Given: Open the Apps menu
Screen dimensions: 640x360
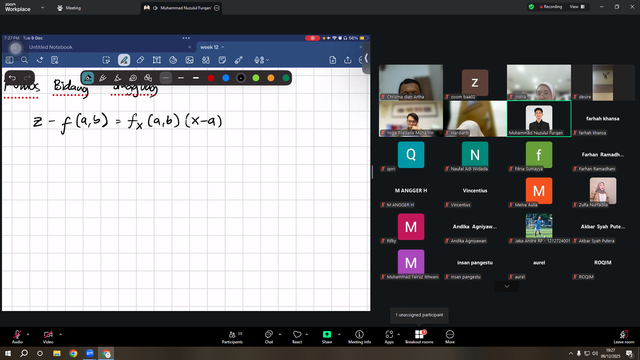Looking at the screenshot, I should coord(389,336).
